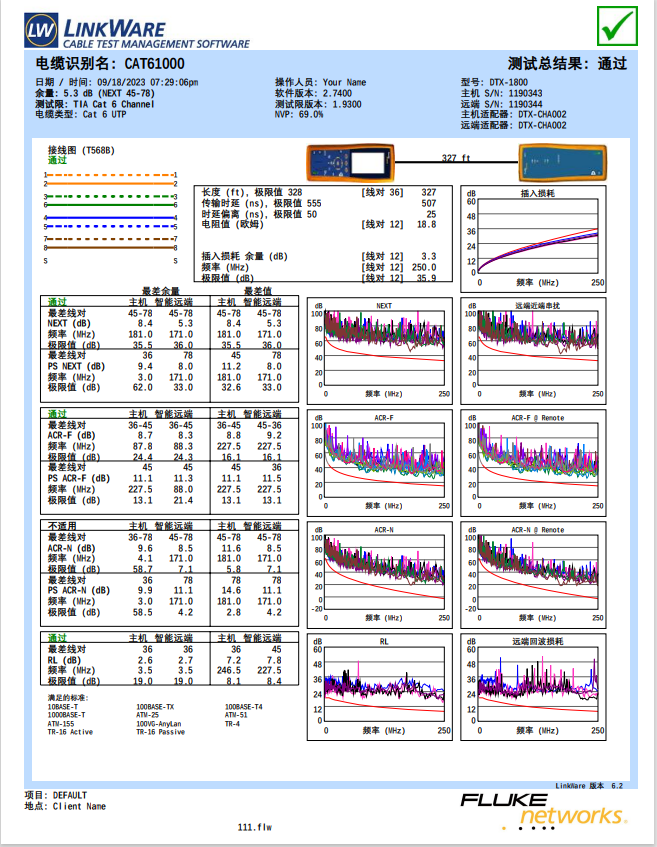Click 不适用 in the ACR-N results table
Screen dimensions: 657x847
point(62,526)
